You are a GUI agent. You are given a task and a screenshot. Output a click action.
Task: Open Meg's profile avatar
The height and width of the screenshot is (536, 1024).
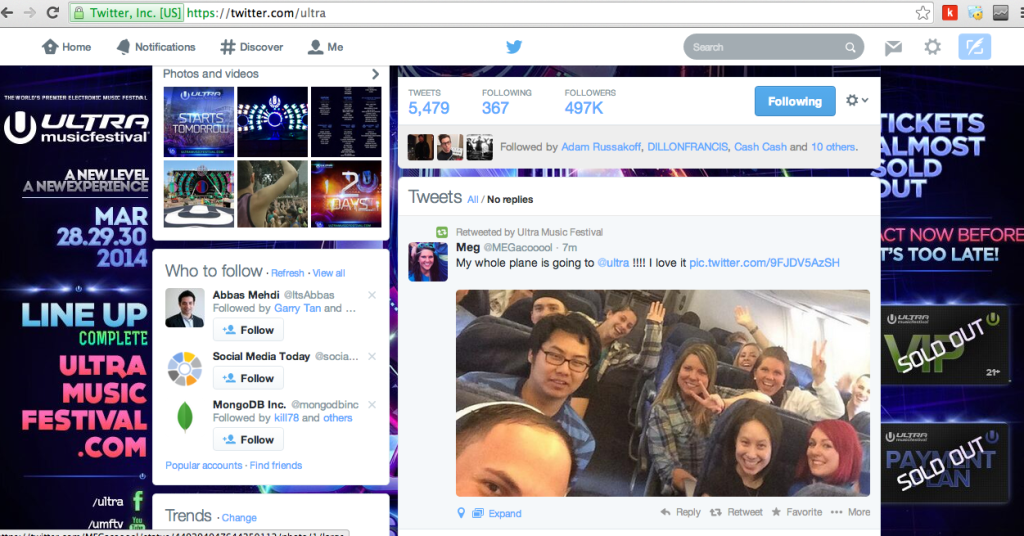(x=428, y=261)
